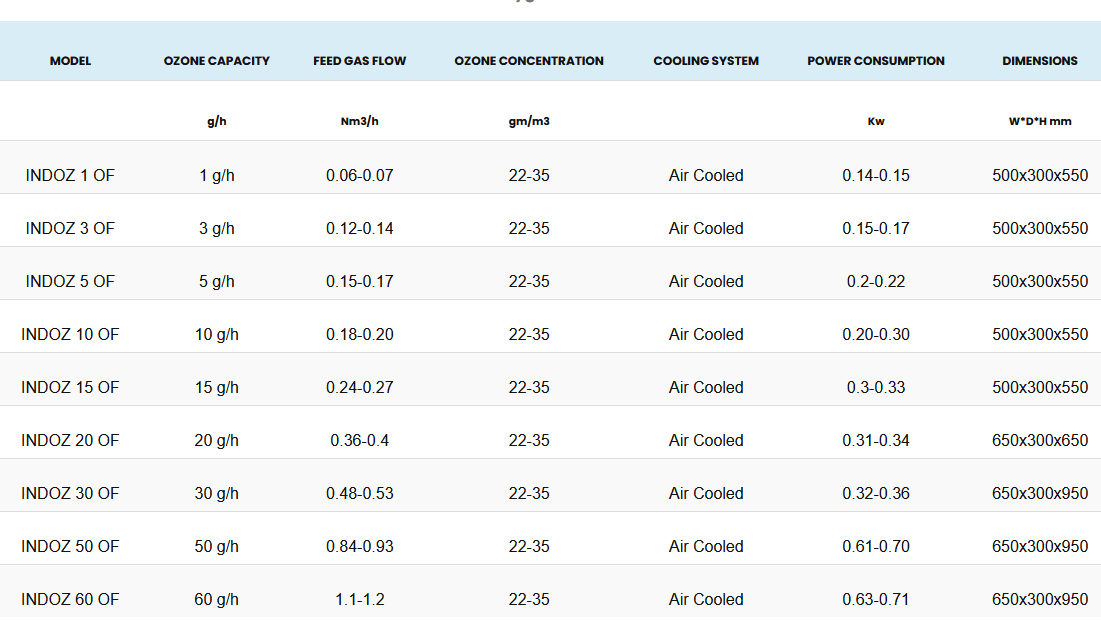Viewport: 1101px width, 621px height.
Task: Click the OZONE CONCENTRATION column header
Action: tap(529, 61)
